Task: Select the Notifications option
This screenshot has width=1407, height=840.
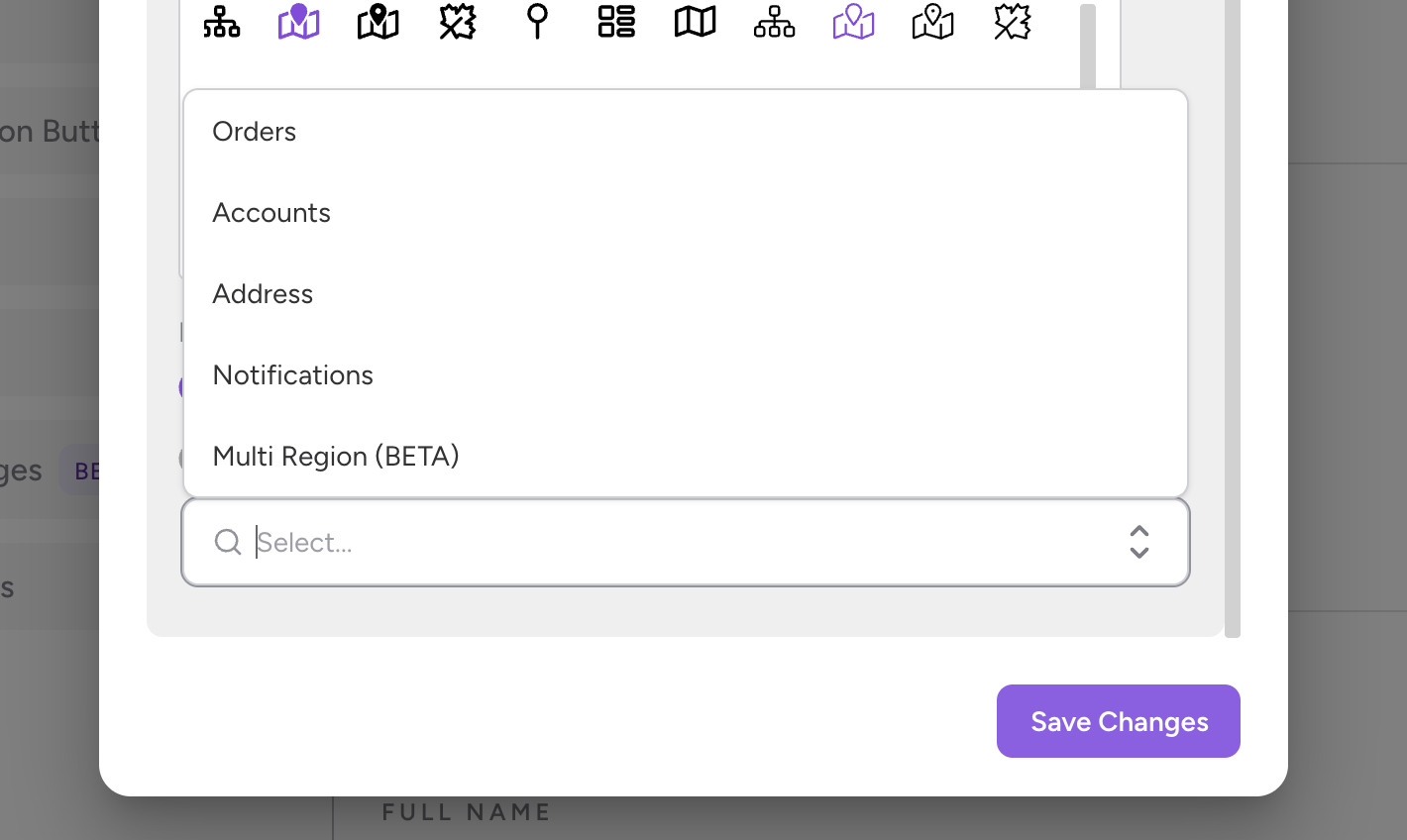Action: 293,375
